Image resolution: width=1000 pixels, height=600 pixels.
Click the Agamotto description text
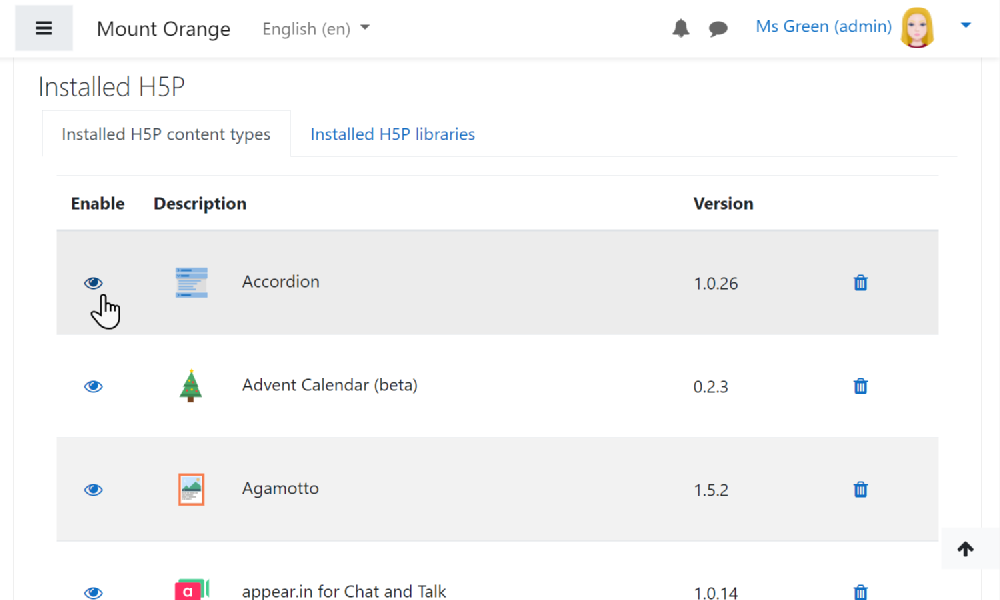tap(280, 488)
